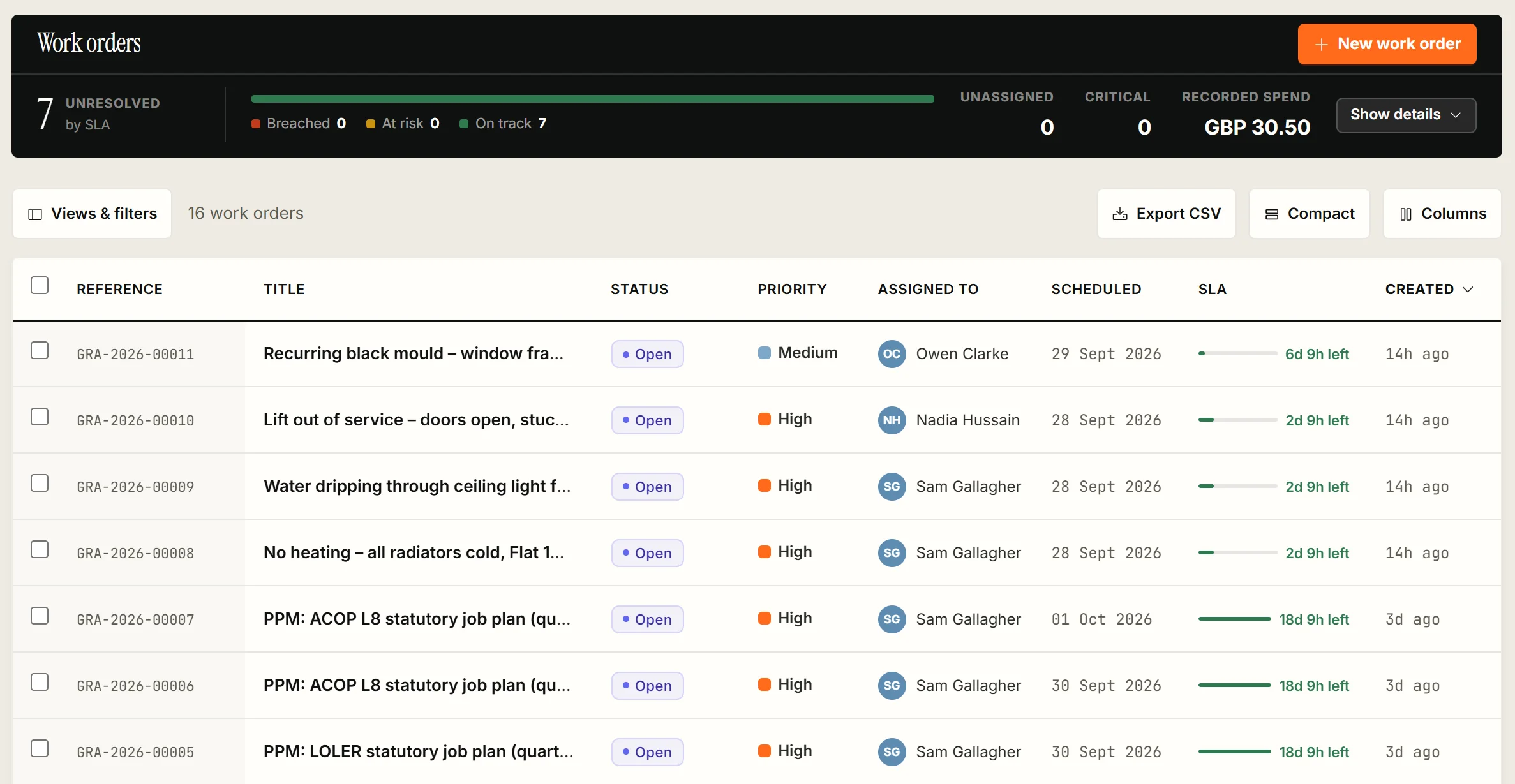Viewport: 1515px width, 784px height.
Task: Open Views & filters panel
Action: point(92,214)
